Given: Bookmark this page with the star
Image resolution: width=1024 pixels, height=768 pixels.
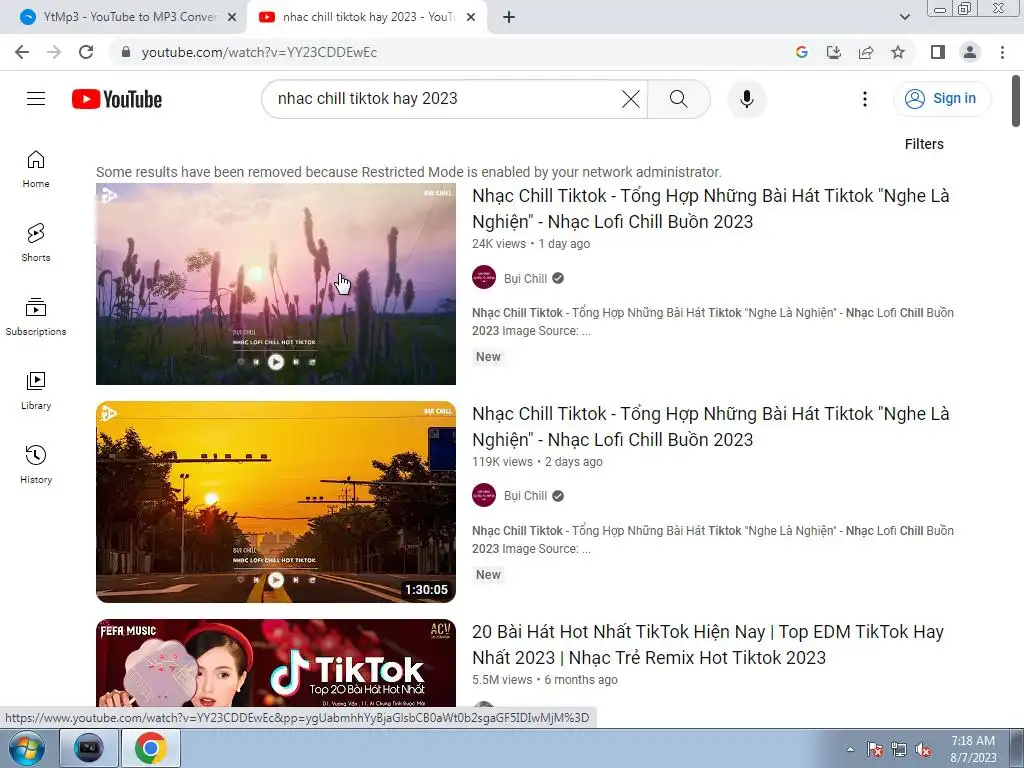Looking at the screenshot, I should 898,52.
